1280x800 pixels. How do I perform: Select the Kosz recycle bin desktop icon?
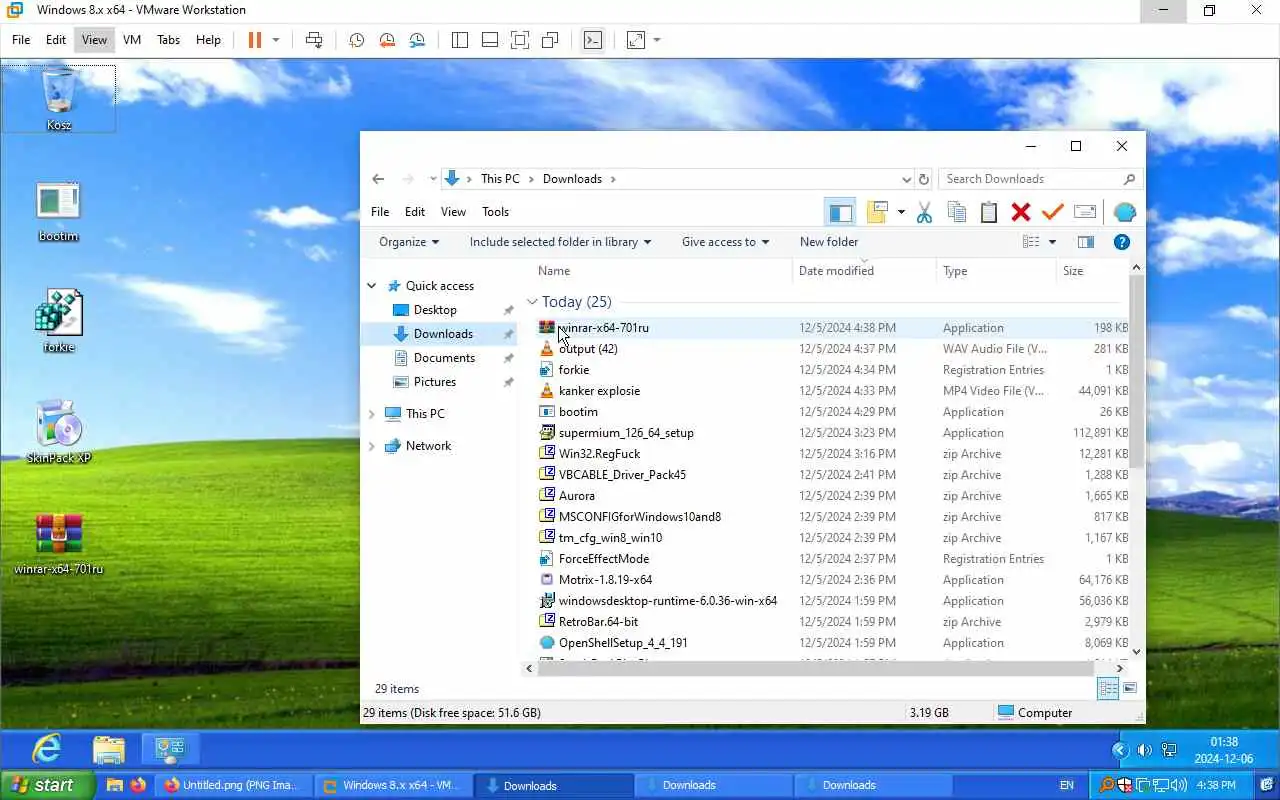(x=59, y=99)
